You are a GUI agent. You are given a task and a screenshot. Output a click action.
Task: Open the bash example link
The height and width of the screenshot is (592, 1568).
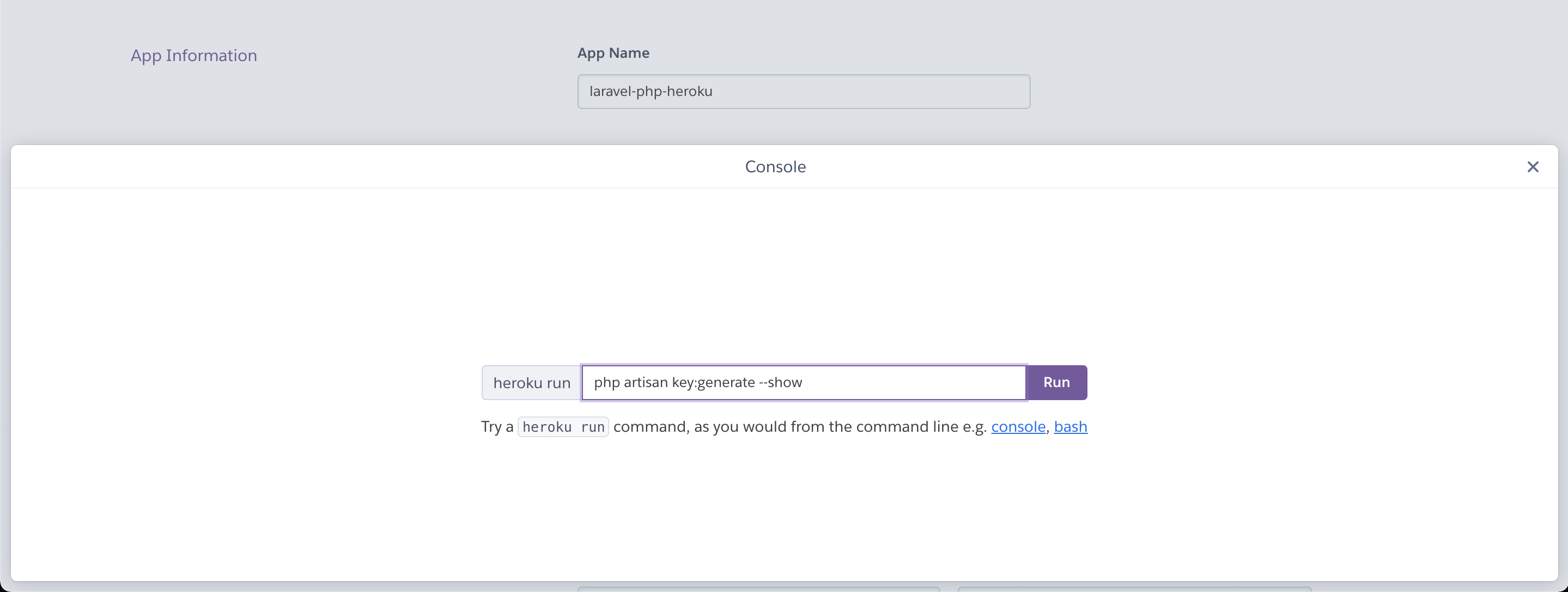pyautogui.click(x=1070, y=426)
